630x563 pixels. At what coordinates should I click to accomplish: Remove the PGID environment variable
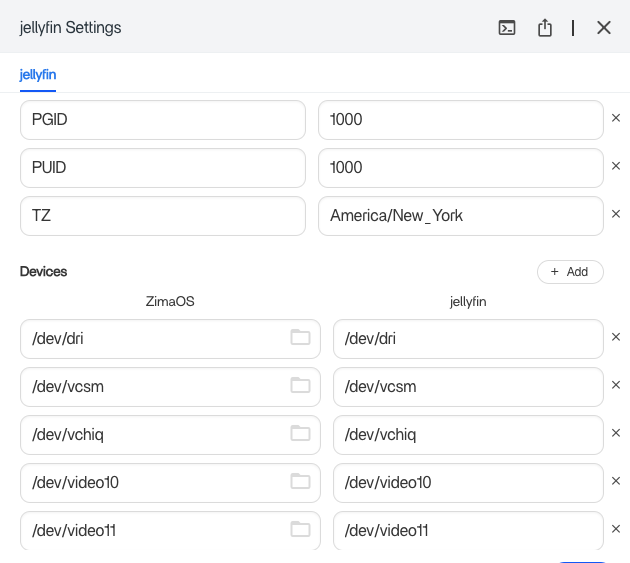616,118
